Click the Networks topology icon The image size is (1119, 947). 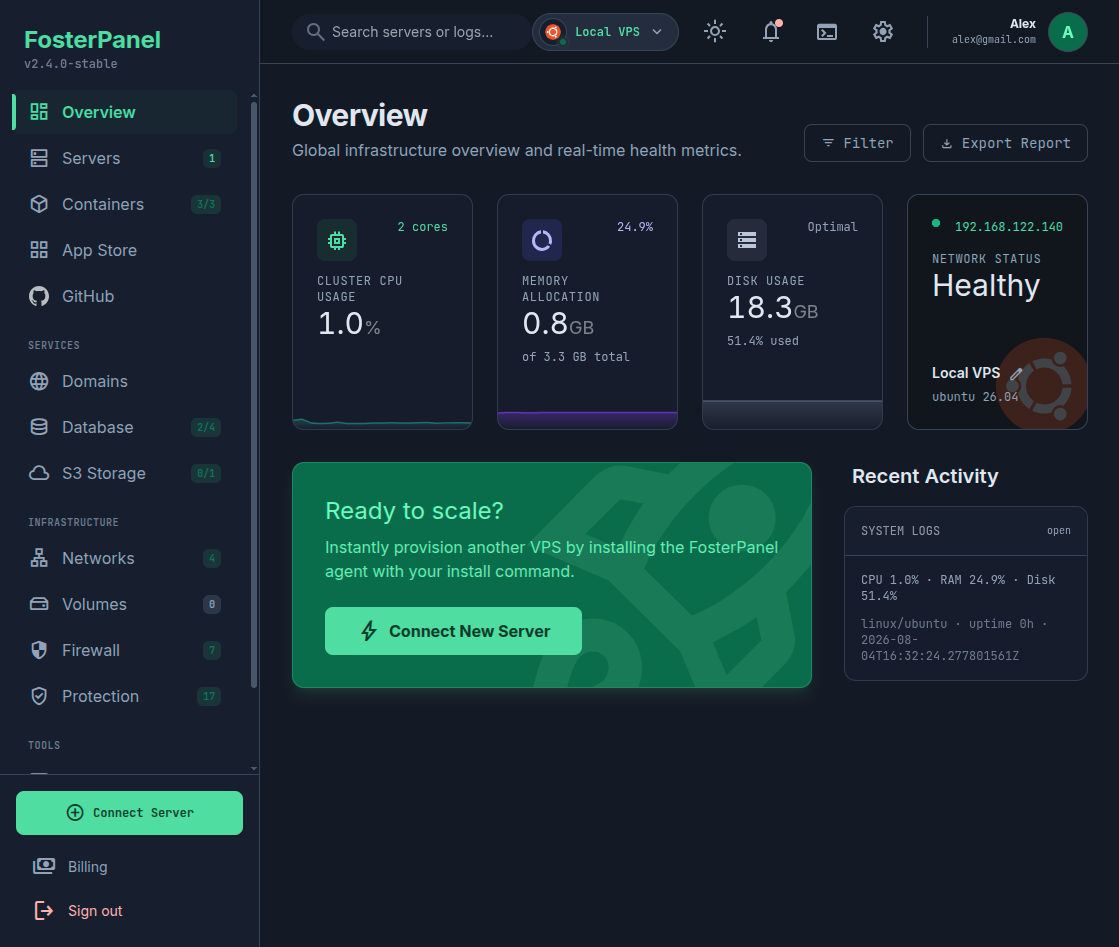pyautogui.click(x=39, y=558)
